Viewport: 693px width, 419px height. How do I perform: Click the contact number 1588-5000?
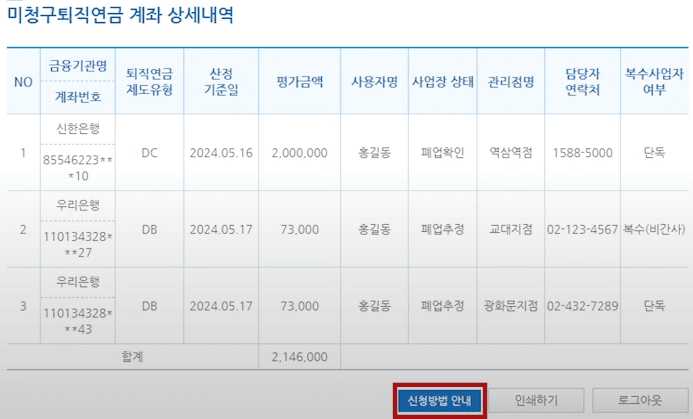click(583, 153)
